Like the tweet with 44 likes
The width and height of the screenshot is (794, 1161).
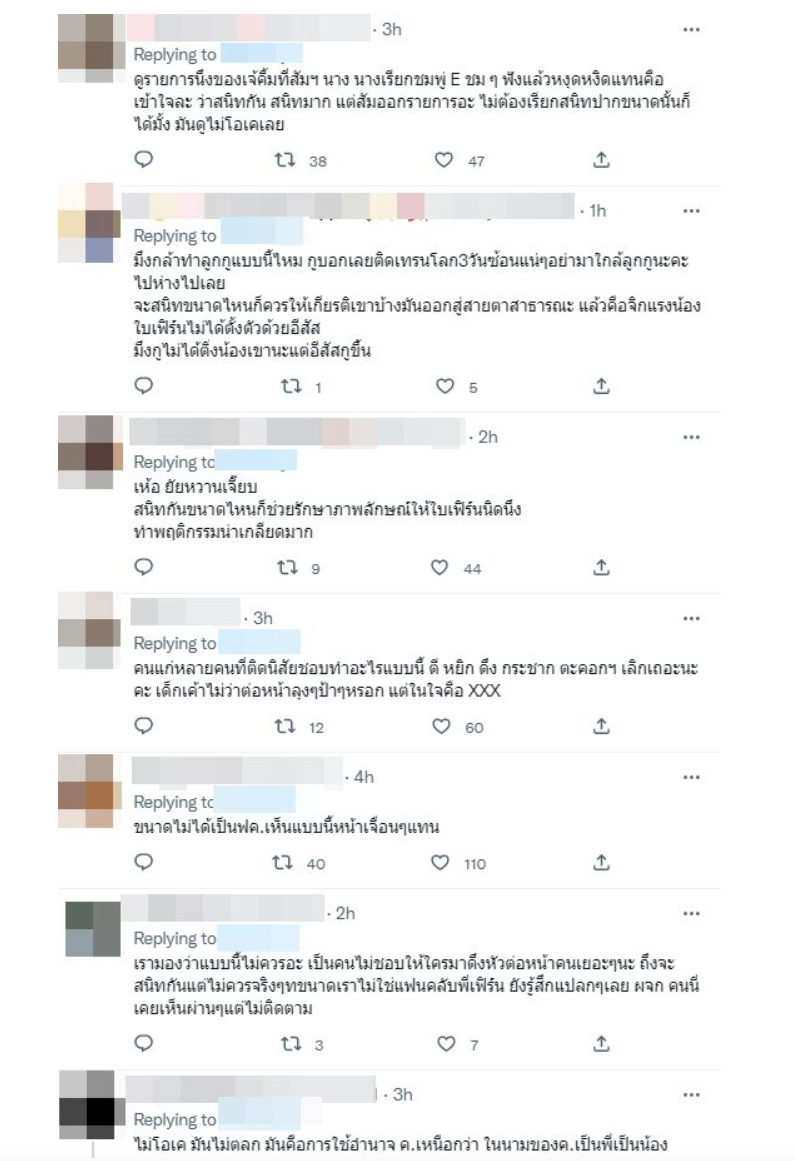pos(439,568)
